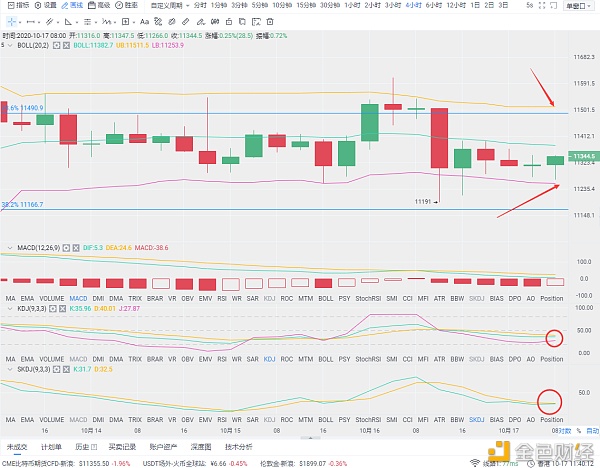Screen dimensions: 600x468
Task: Open the 账户资产 account assets tab
Action: click(163, 447)
